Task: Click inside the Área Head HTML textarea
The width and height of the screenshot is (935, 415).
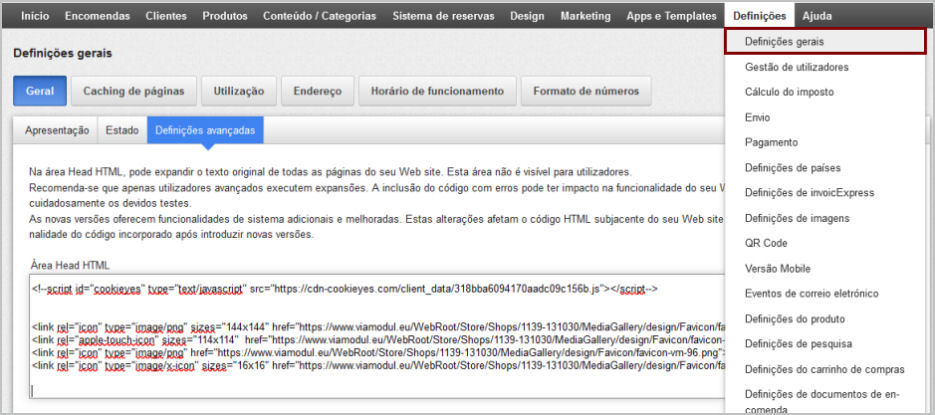Action: (377, 337)
